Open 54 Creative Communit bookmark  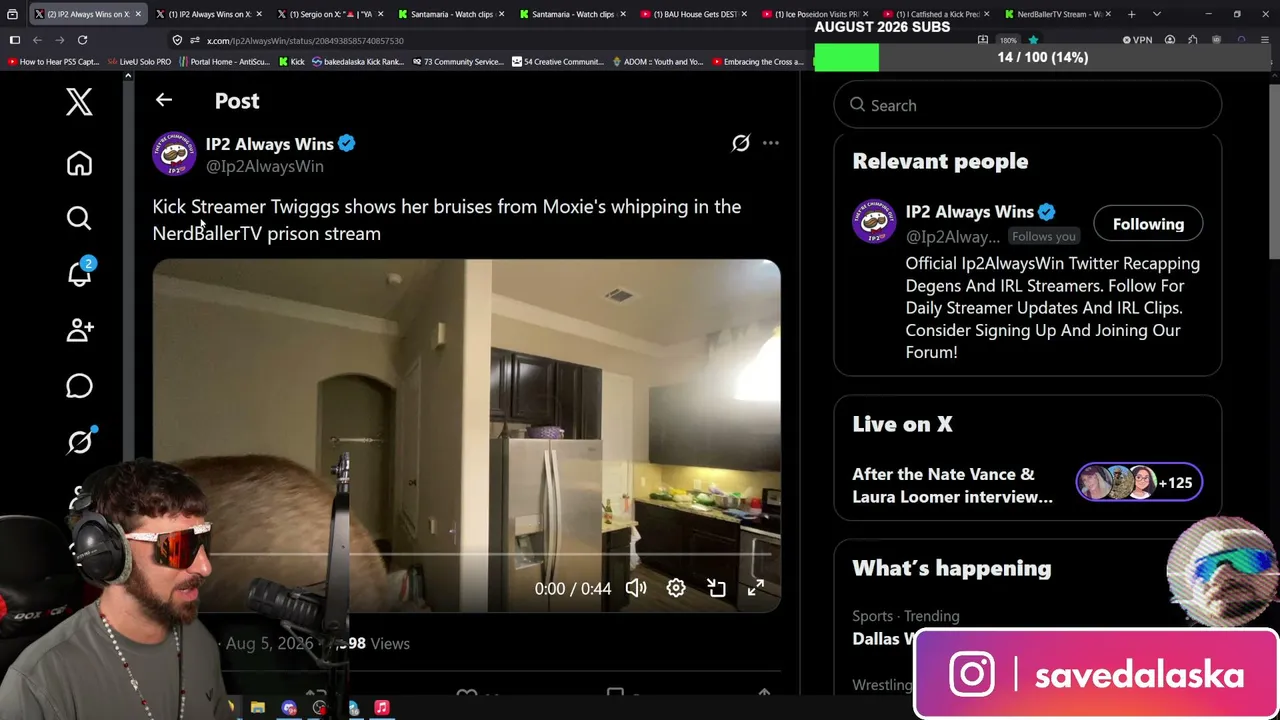(557, 62)
